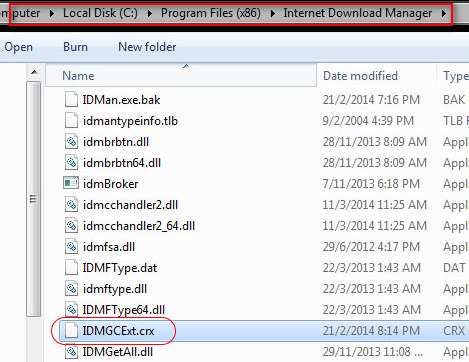This screenshot has height=362, width=469.
Task: Click the IDMGCExt.crx file icon
Action: (x=71, y=330)
